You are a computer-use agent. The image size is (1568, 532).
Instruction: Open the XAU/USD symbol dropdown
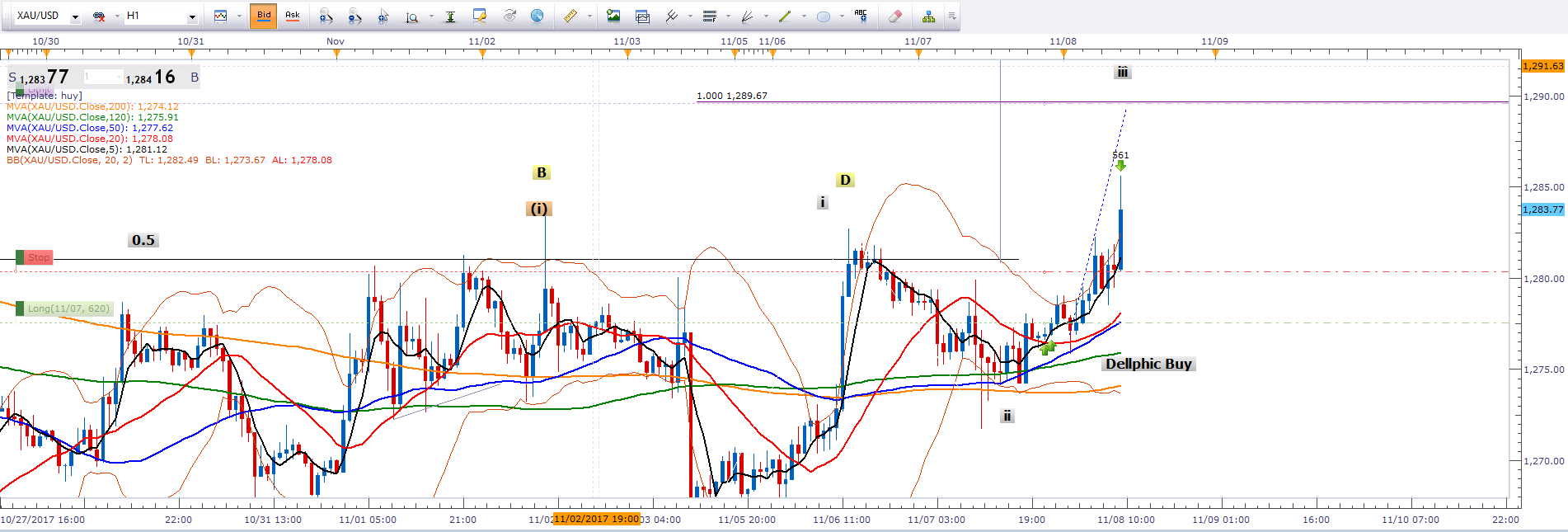tap(75, 16)
